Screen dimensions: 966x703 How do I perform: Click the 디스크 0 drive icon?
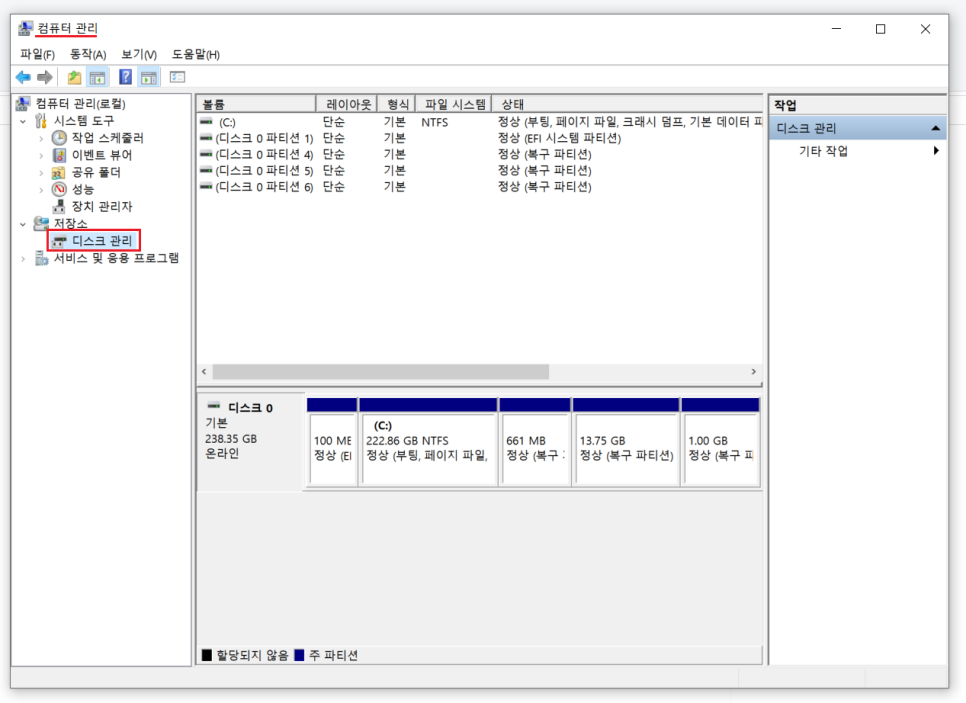(214, 405)
